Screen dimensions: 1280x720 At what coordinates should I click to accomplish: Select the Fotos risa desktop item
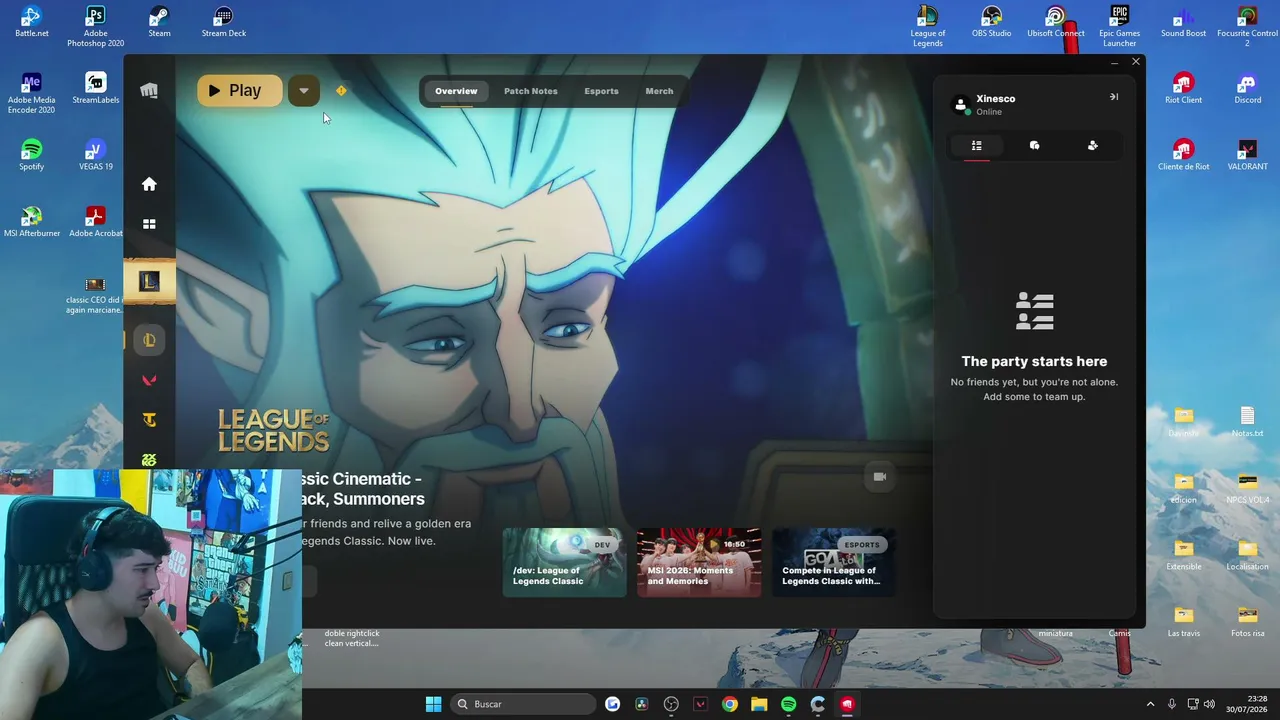pos(1247,621)
